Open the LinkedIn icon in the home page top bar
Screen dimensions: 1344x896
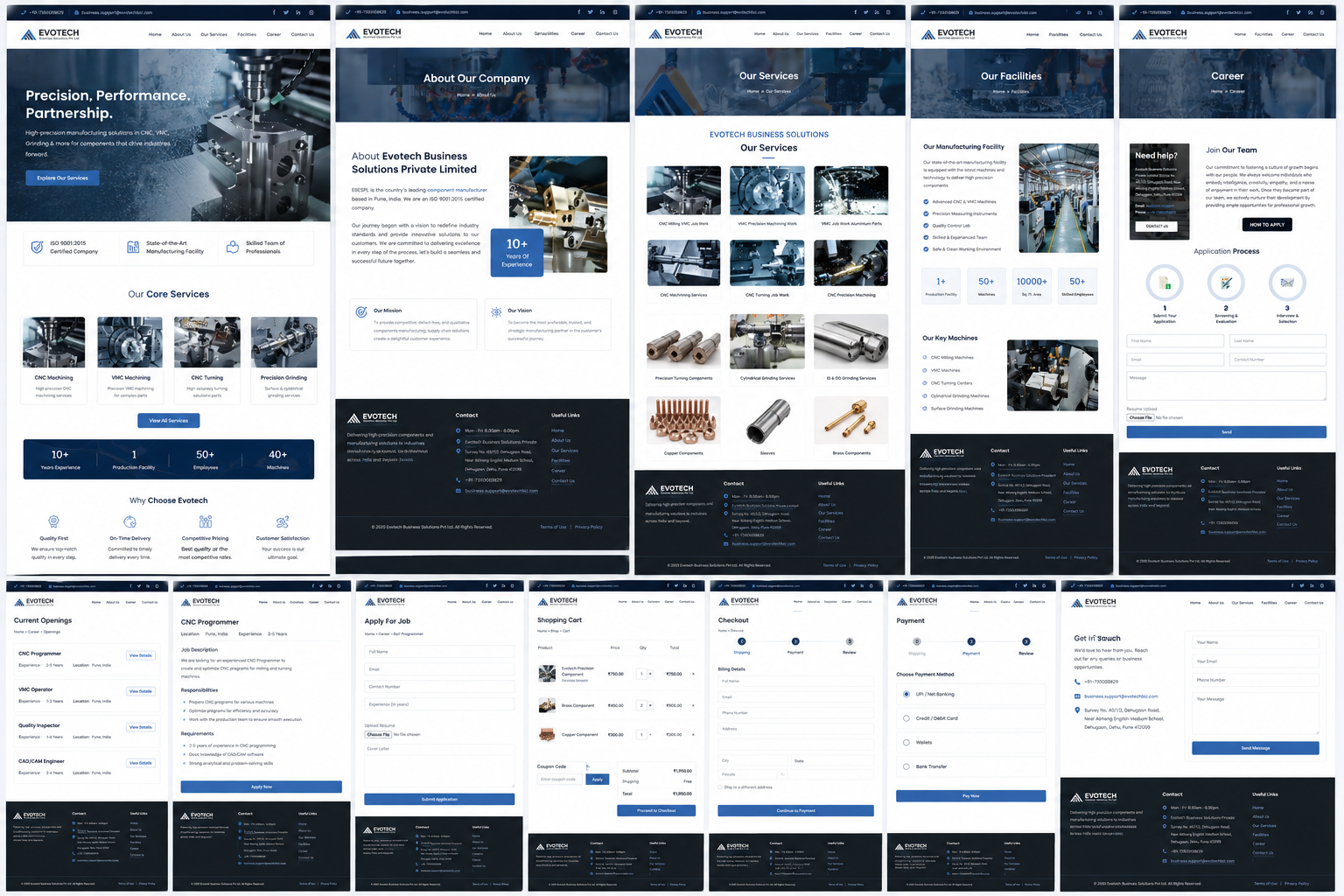coord(298,12)
